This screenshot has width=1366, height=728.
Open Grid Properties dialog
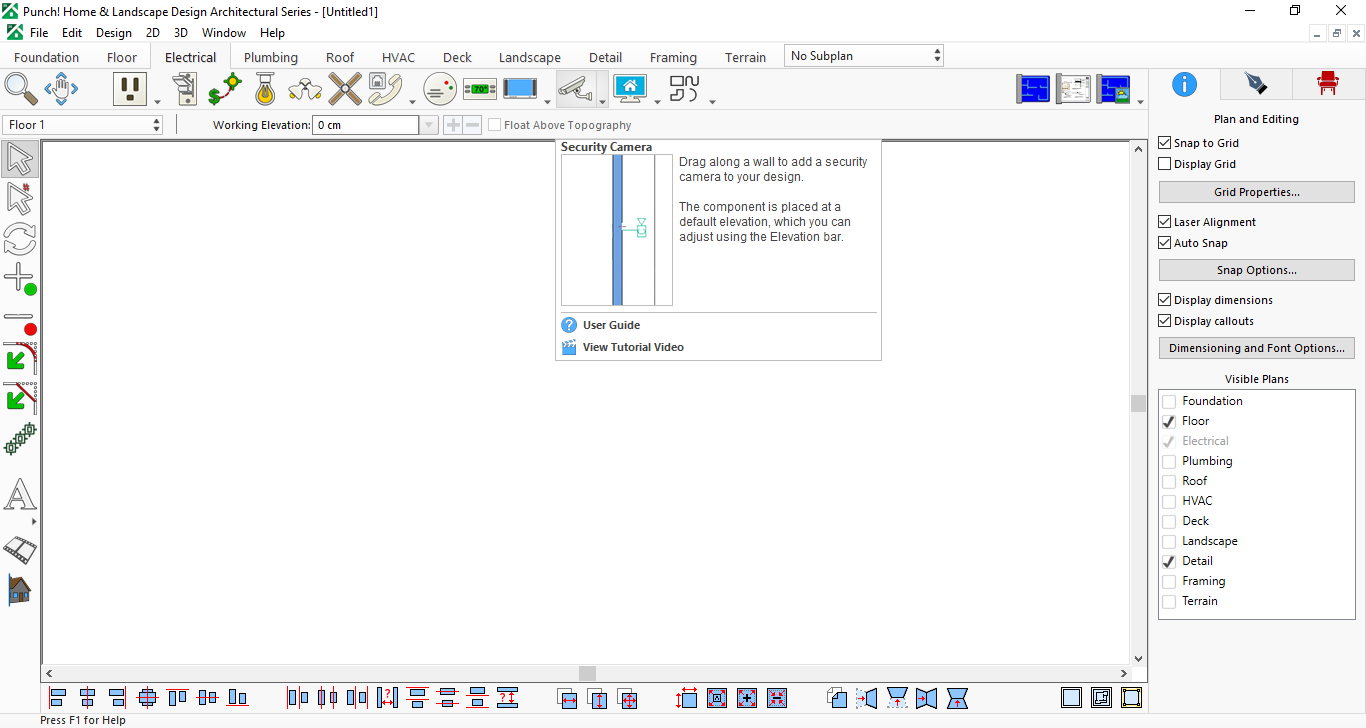(x=1257, y=192)
